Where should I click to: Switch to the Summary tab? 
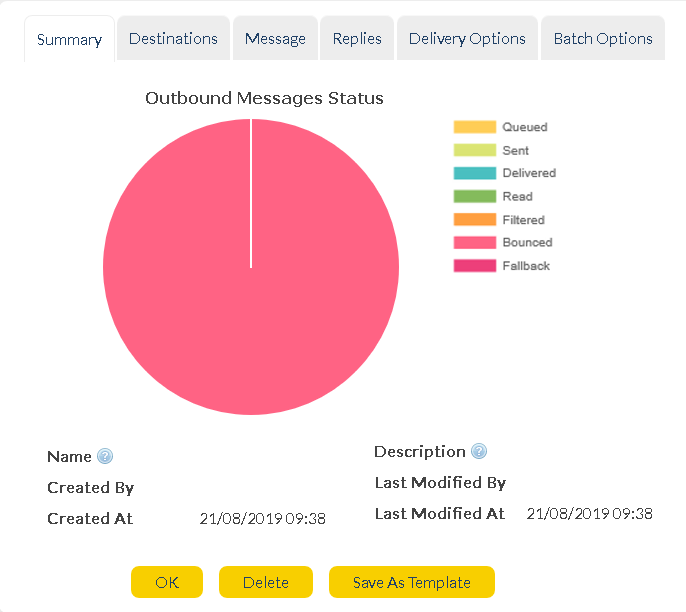pyautogui.click(x=69, y=40)
